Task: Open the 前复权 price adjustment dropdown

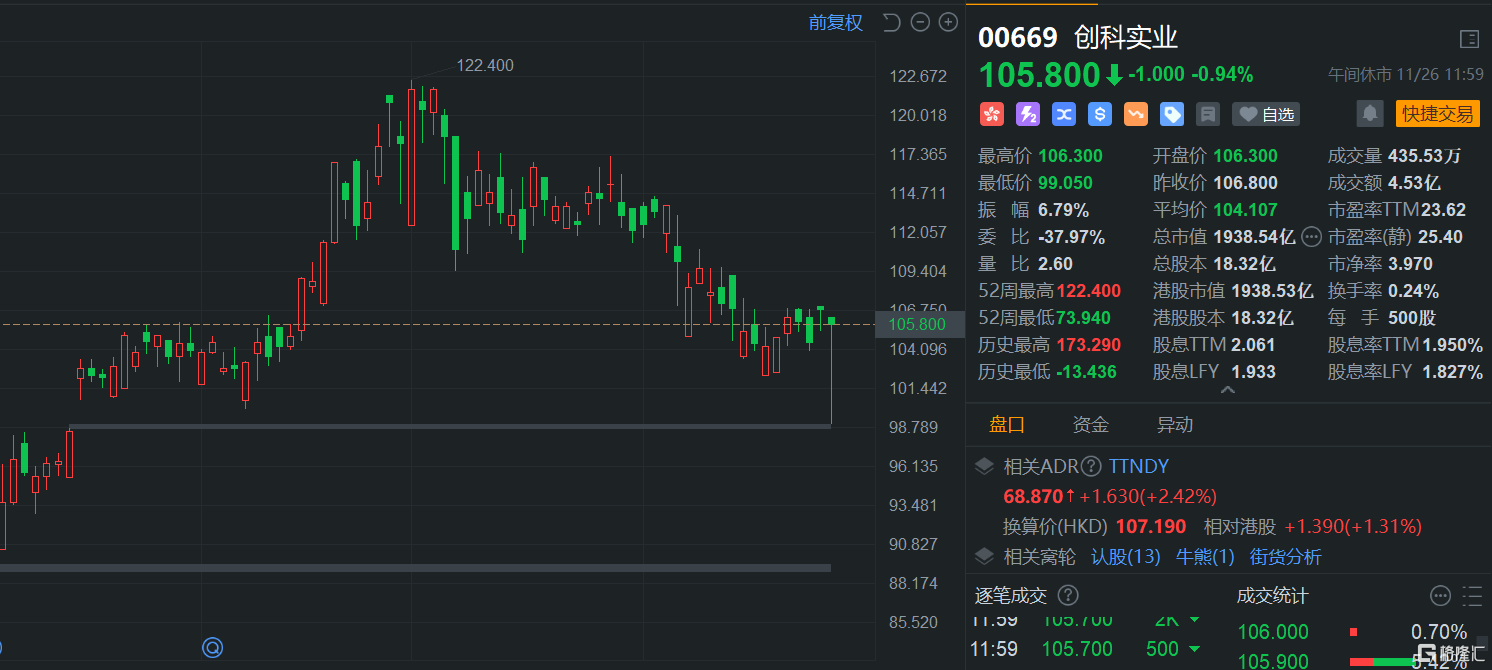Action: pos(835,23)
